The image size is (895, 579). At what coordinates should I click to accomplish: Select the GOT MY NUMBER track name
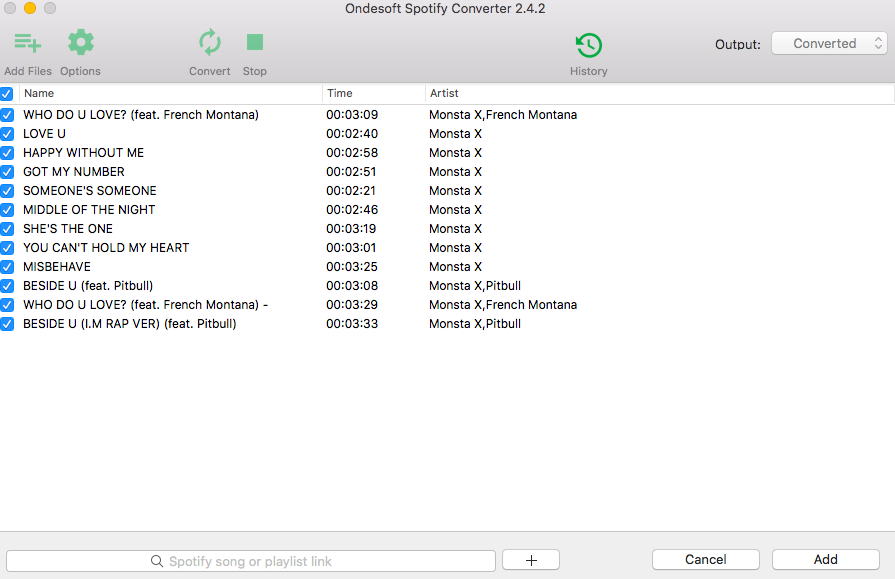tap(74, 172)
